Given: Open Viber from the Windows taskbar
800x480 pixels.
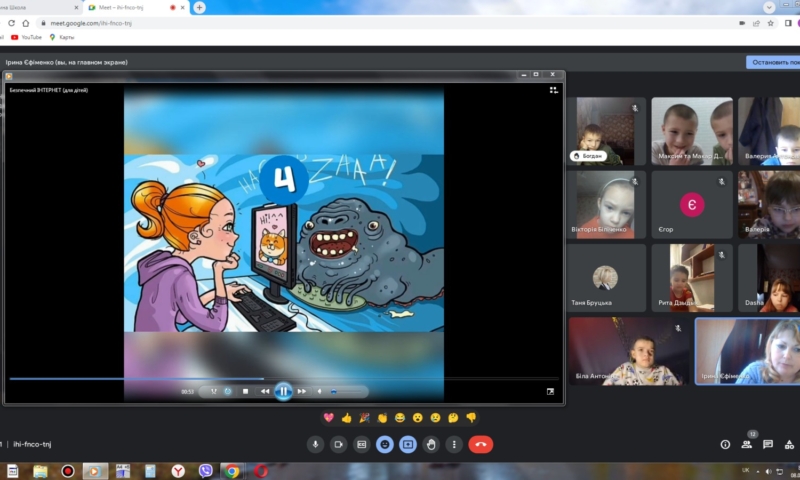Looking at the screenshot, I should click(x=206, y=471).
